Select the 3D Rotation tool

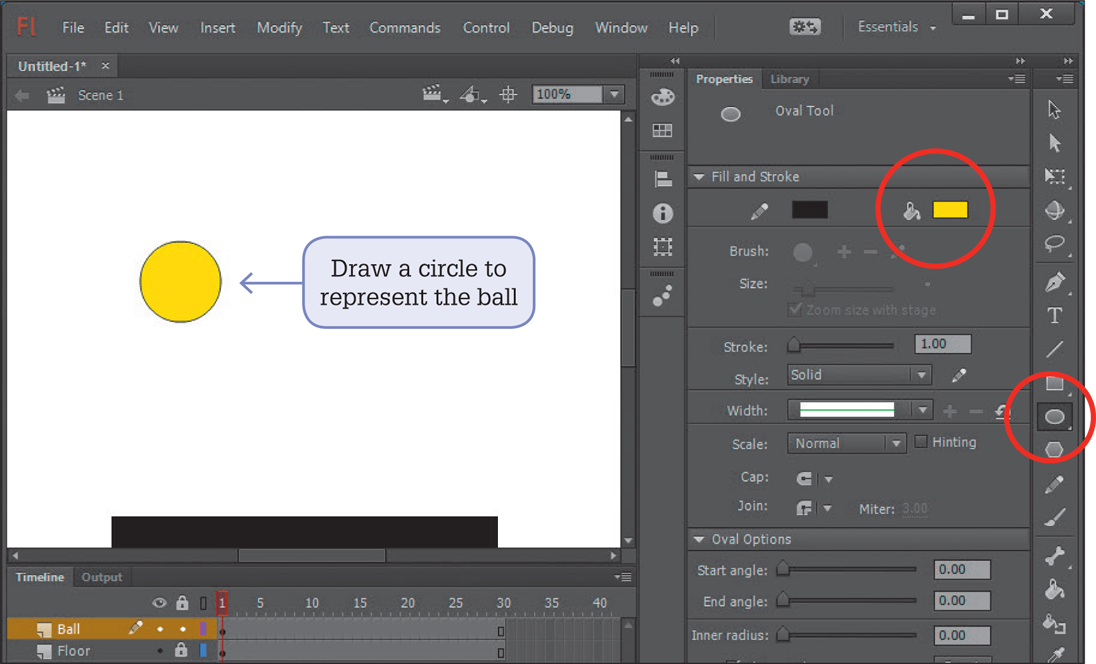click(1054, 210)
